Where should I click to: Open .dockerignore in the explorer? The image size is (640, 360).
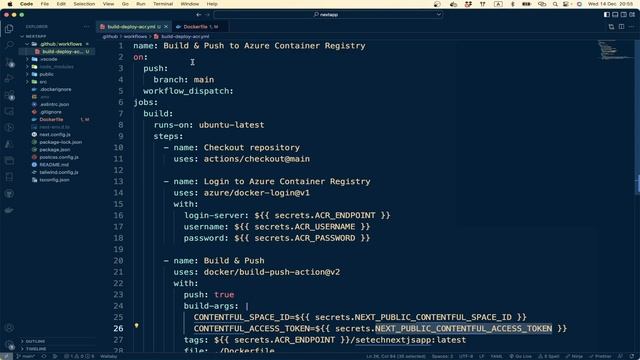(x=57, y=89)
